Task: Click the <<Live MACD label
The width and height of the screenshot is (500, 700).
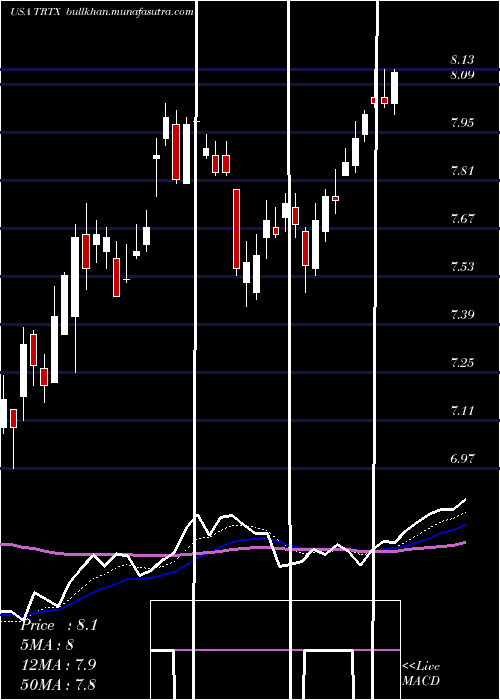Action: [x=421, y=674]
